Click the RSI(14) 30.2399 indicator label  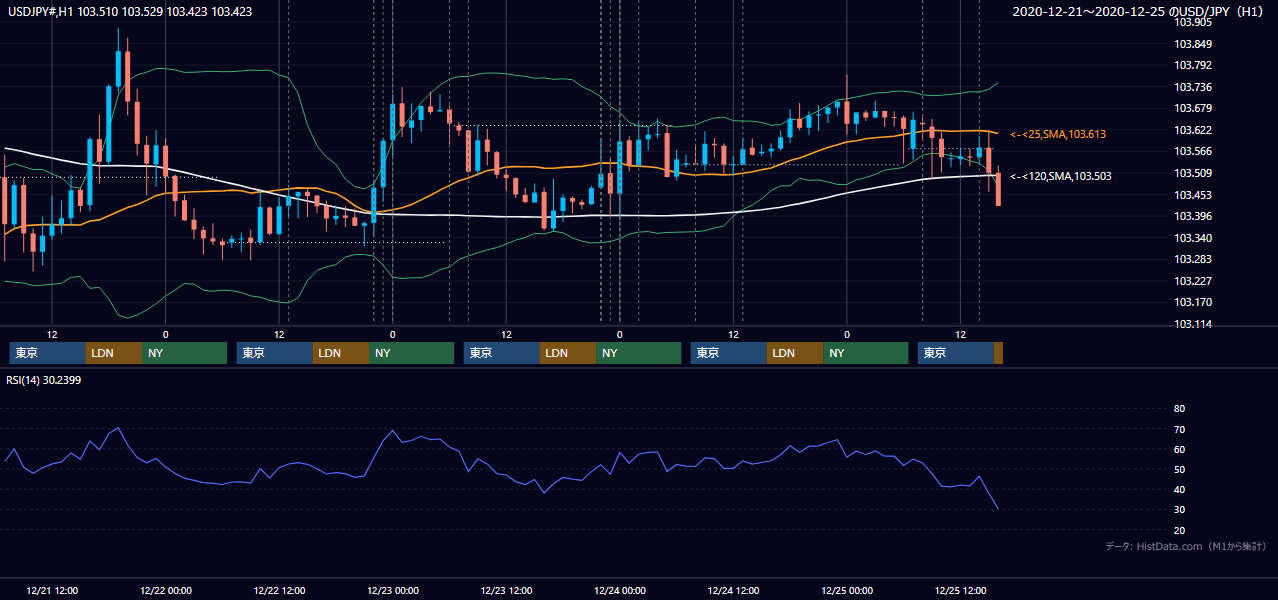[x=44, y=380]
